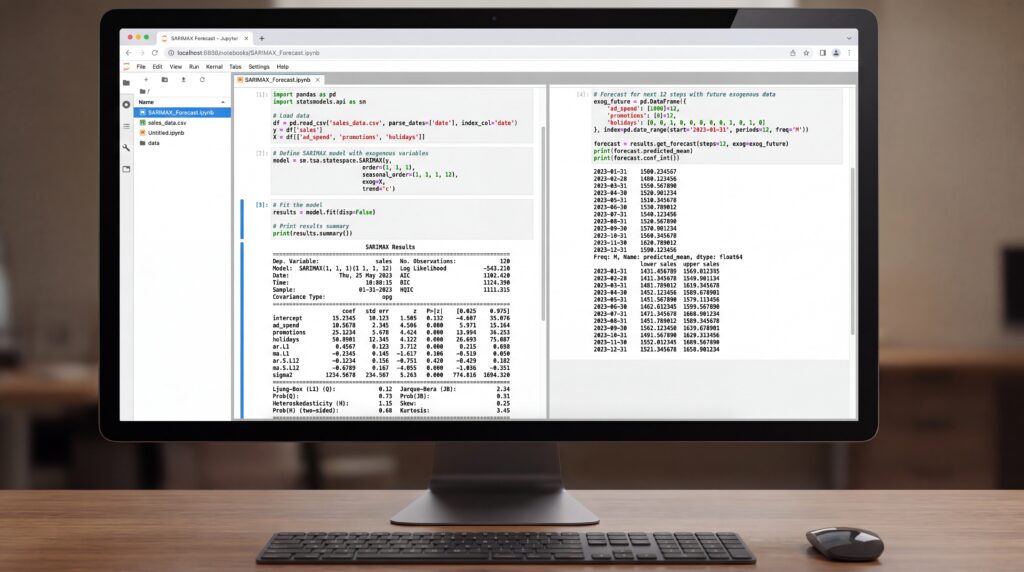Click the Share page icon
The width and height of the screenshot is (1024, 572).
coord(793,53)
